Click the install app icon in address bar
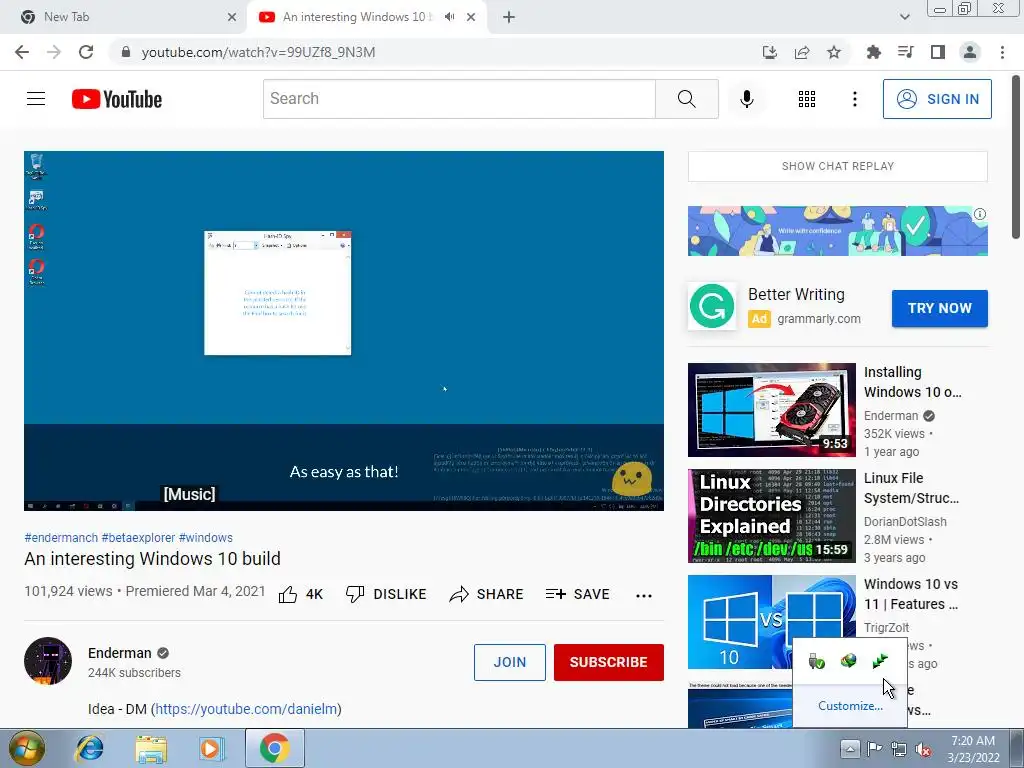 [x=770, y=52]
